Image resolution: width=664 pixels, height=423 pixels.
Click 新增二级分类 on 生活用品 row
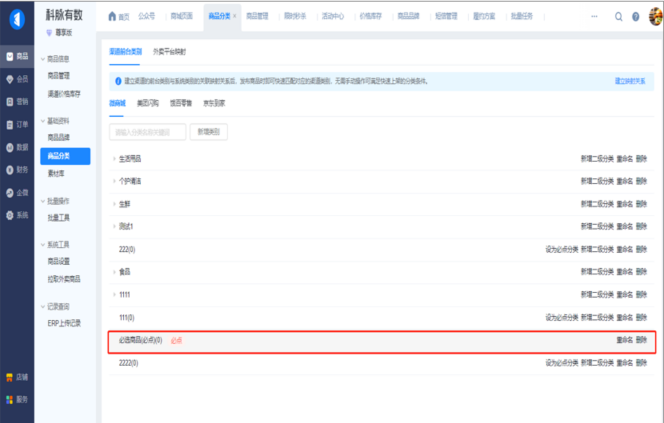point(597,159)
